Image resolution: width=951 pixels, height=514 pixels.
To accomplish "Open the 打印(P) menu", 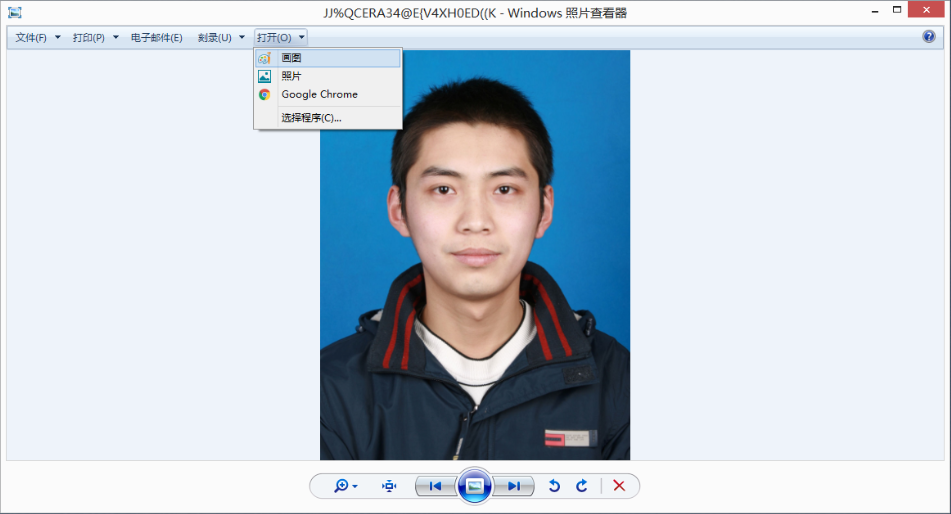I will (89, 38).
